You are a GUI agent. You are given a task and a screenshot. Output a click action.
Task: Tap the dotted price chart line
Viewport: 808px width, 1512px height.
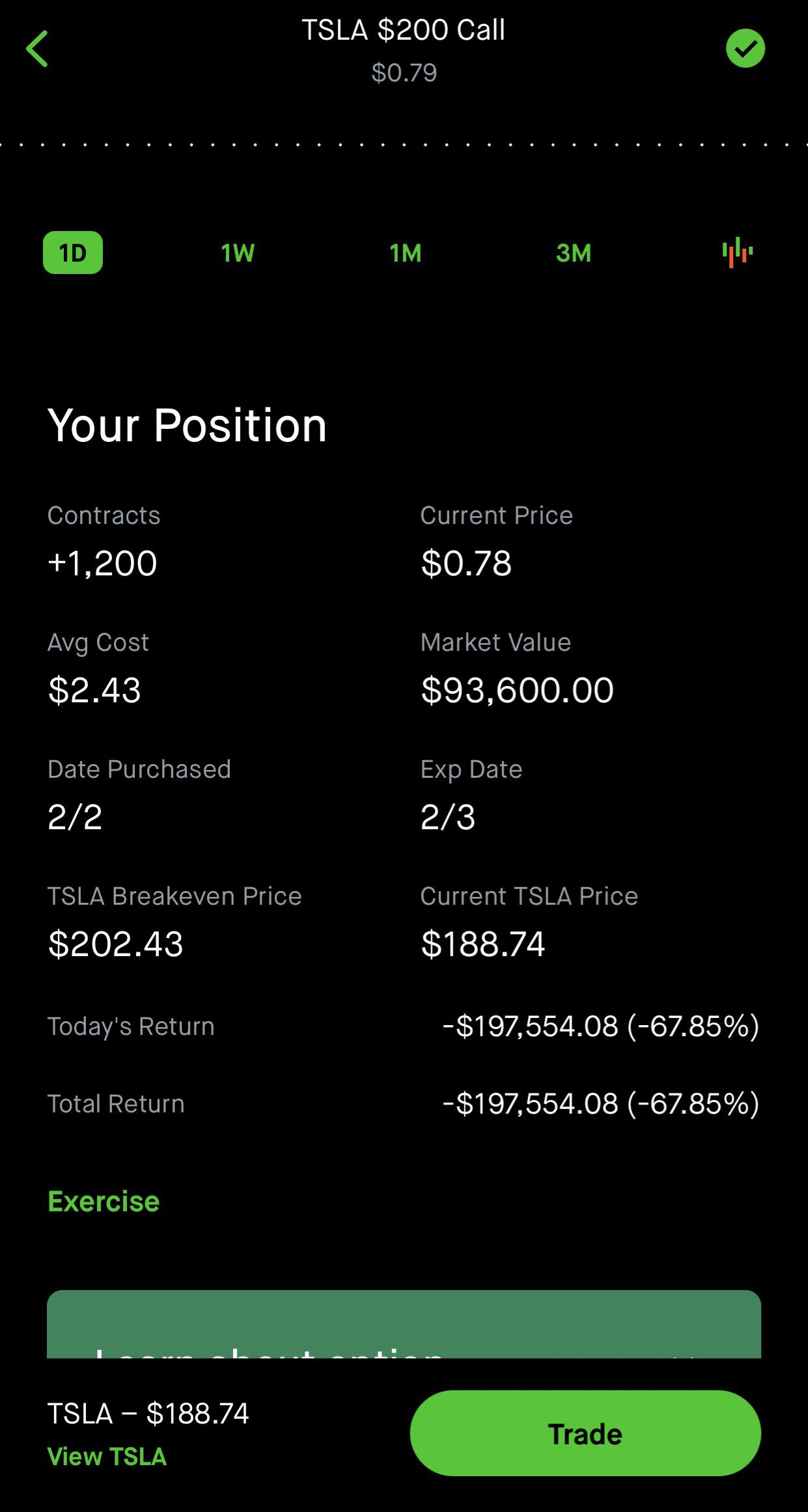(x=404, y=144)
